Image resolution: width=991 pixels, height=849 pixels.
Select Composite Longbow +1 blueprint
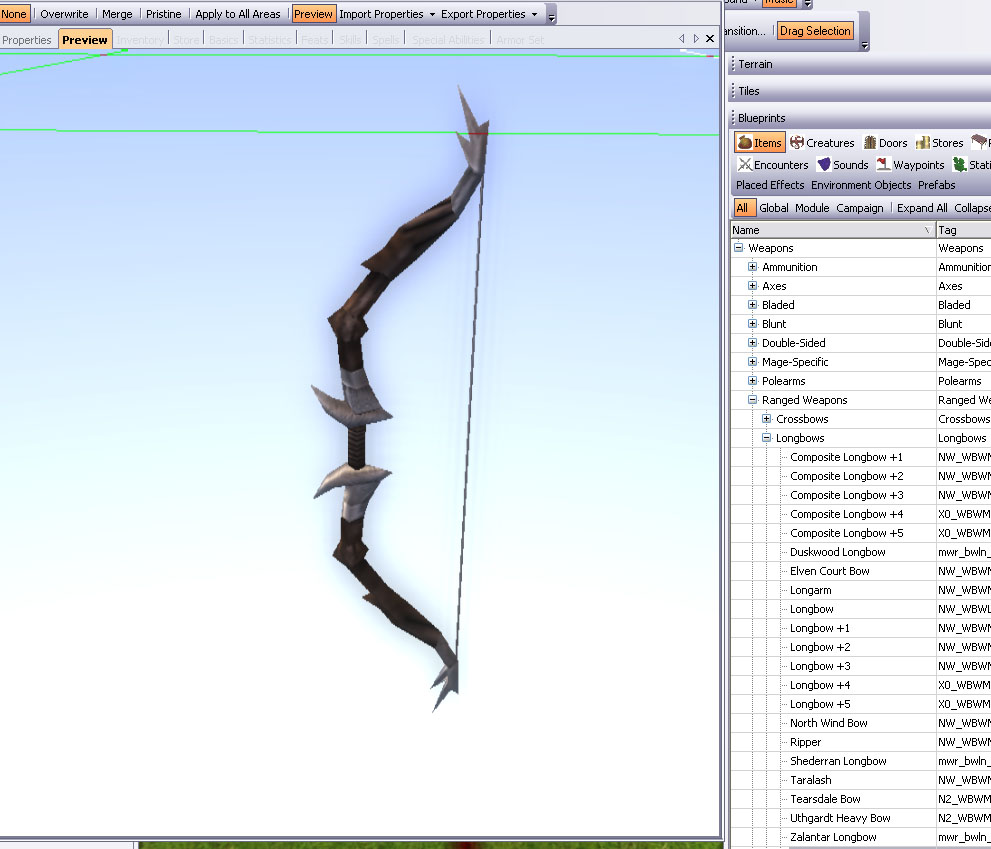(x=846, y=457)
